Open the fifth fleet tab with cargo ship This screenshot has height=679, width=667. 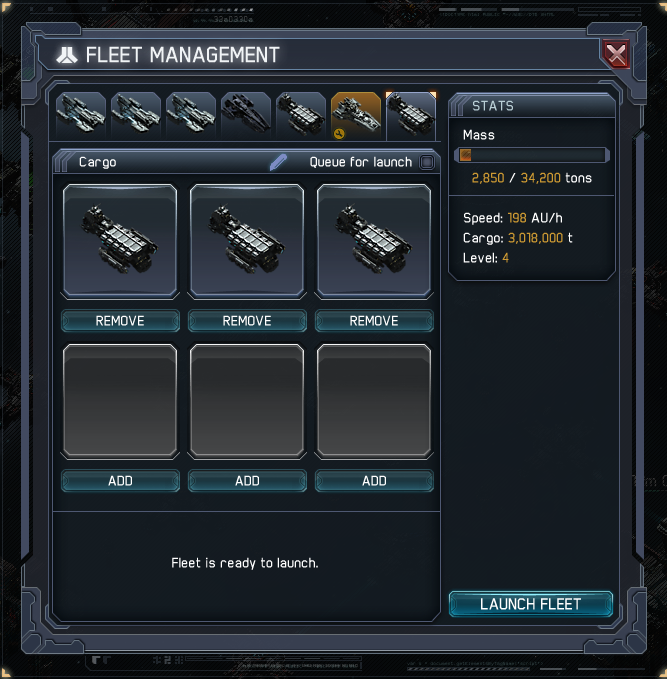pos(301,115)
